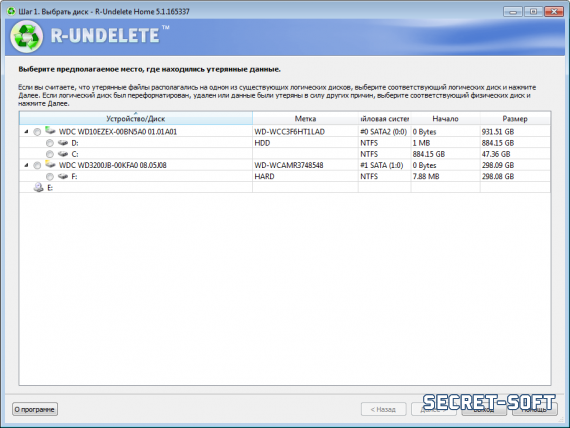Click the 1 MB start offset cell
Screen dimensions: 570x428
(x=421, y=143)
